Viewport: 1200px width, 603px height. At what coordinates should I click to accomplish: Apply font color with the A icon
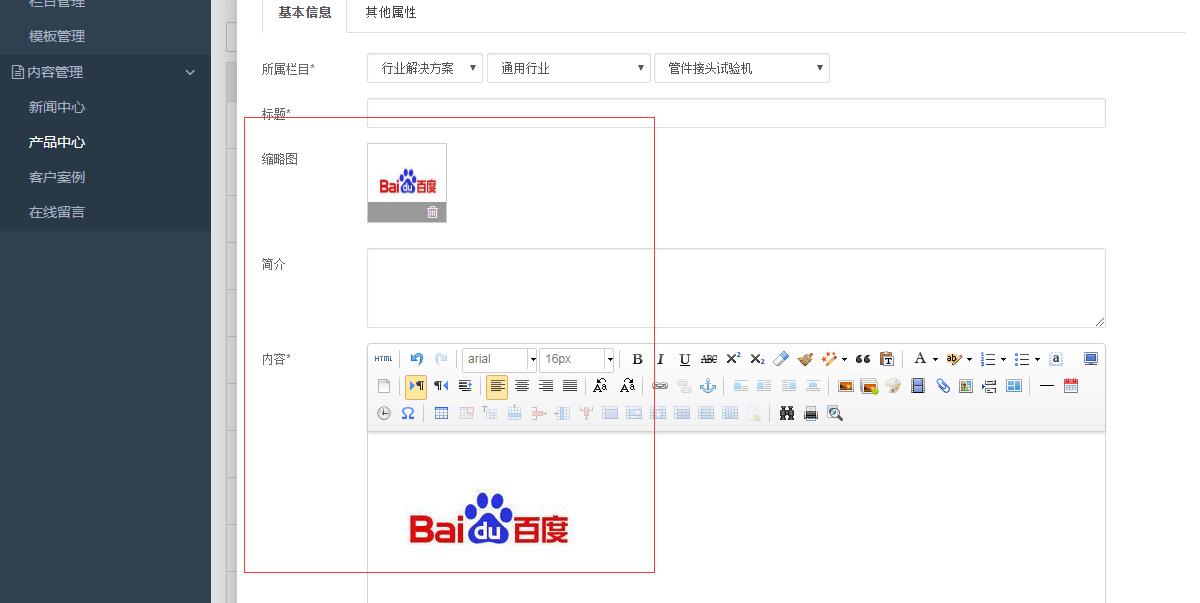click(920, 359)
